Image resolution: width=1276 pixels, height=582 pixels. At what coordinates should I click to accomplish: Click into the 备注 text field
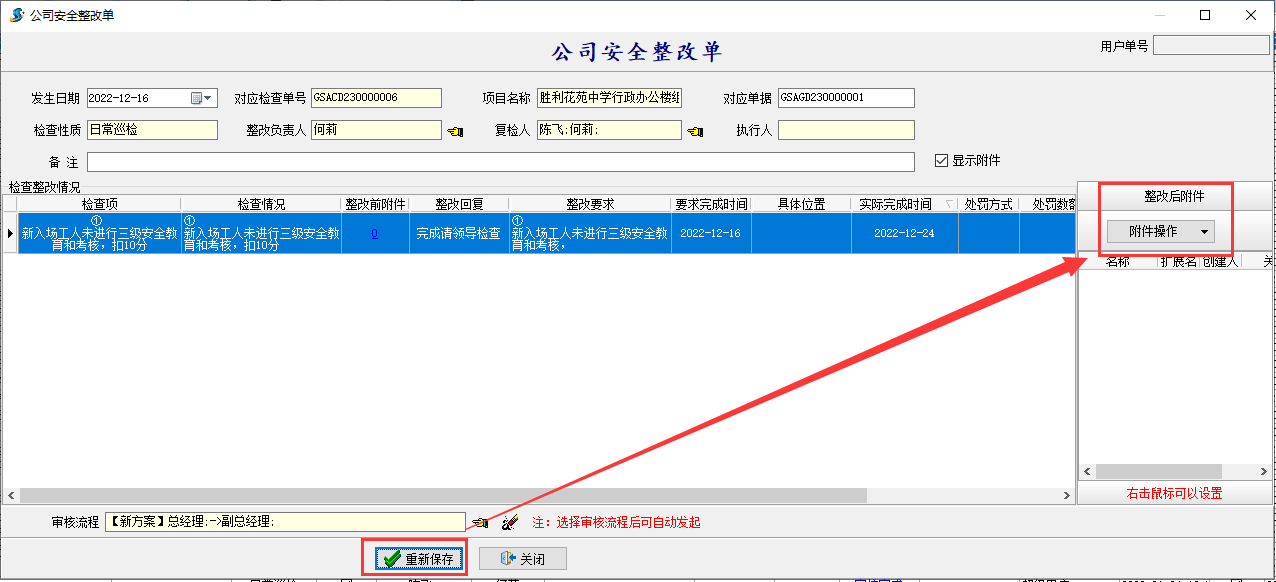coord(500,162)
